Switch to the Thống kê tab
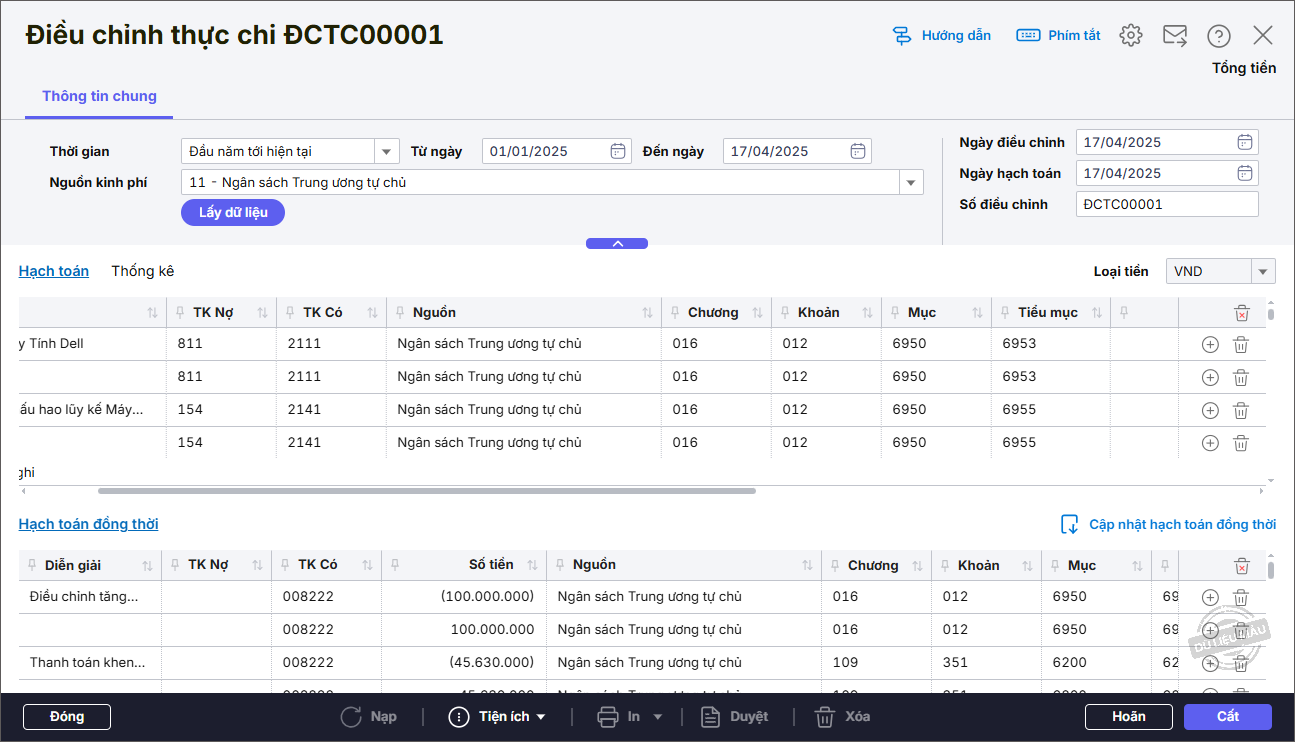 click(x=142, y=271)
